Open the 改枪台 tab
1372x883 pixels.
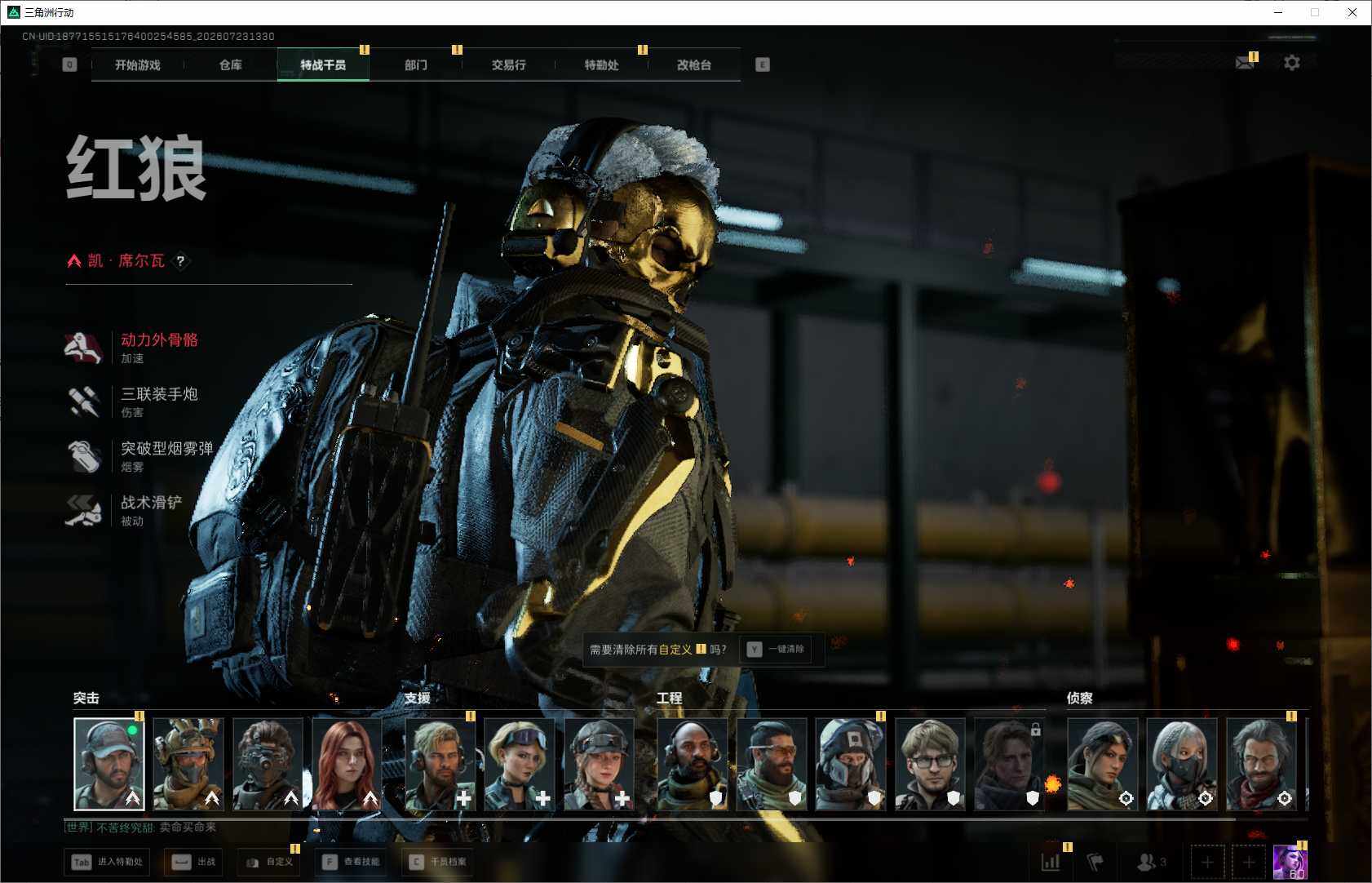694,65
